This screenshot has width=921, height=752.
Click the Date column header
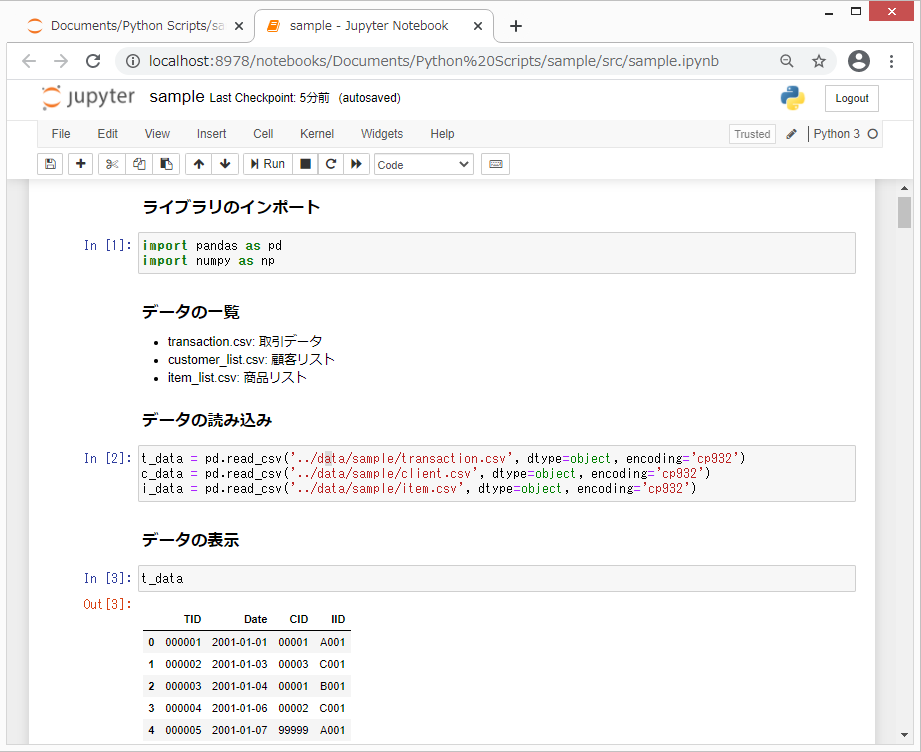coord(256,619)
